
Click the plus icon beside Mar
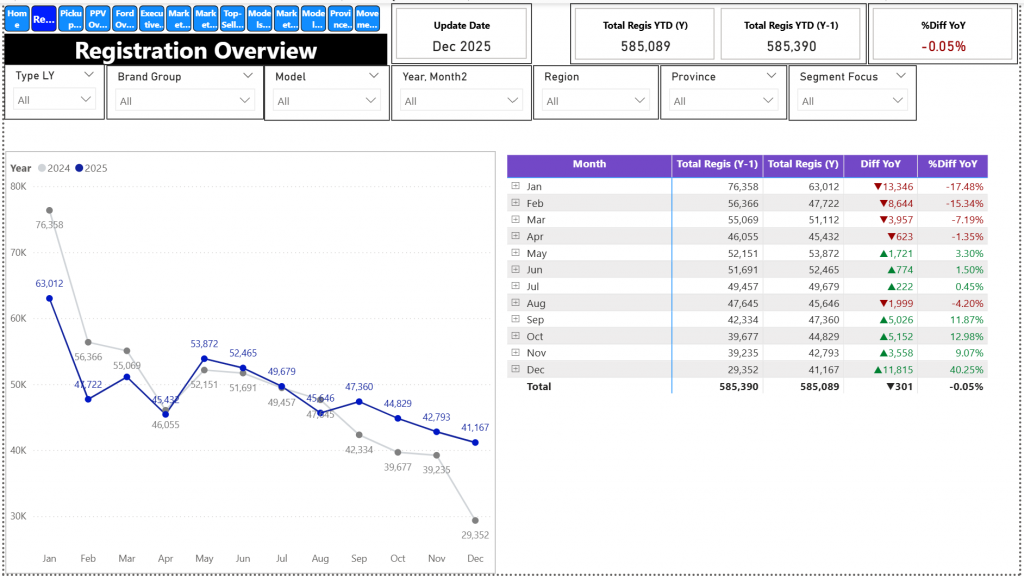click(x=516, y=219)
